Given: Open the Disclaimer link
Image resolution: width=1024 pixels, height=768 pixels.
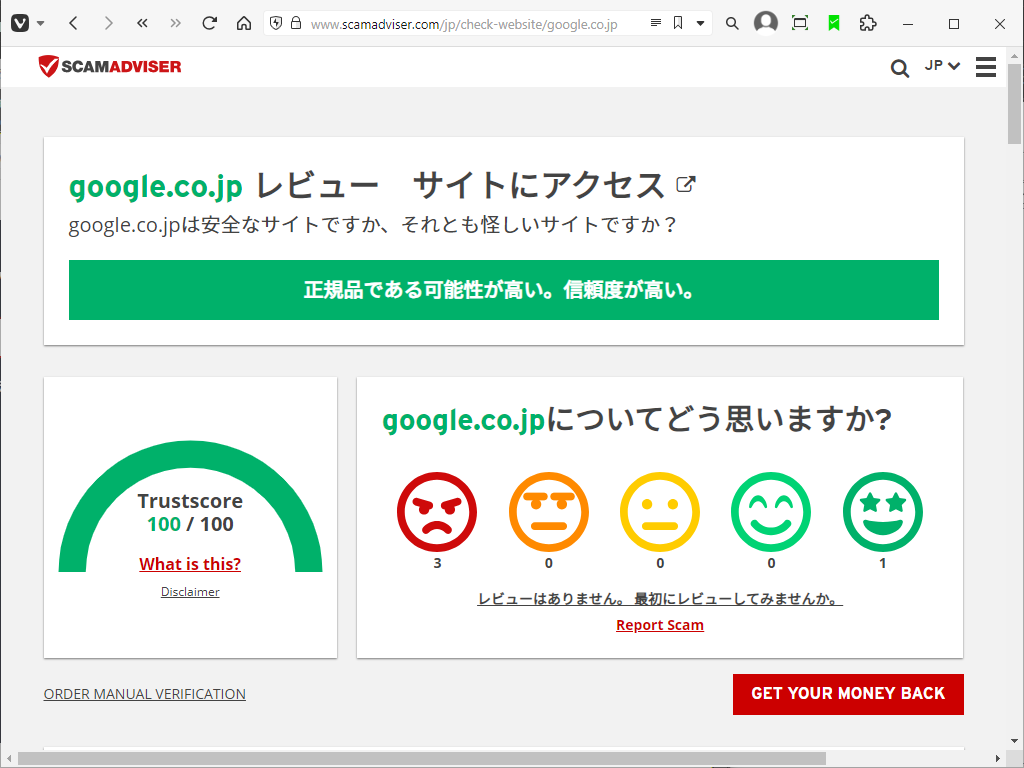Looking at the screenshot, I should 190,592.
